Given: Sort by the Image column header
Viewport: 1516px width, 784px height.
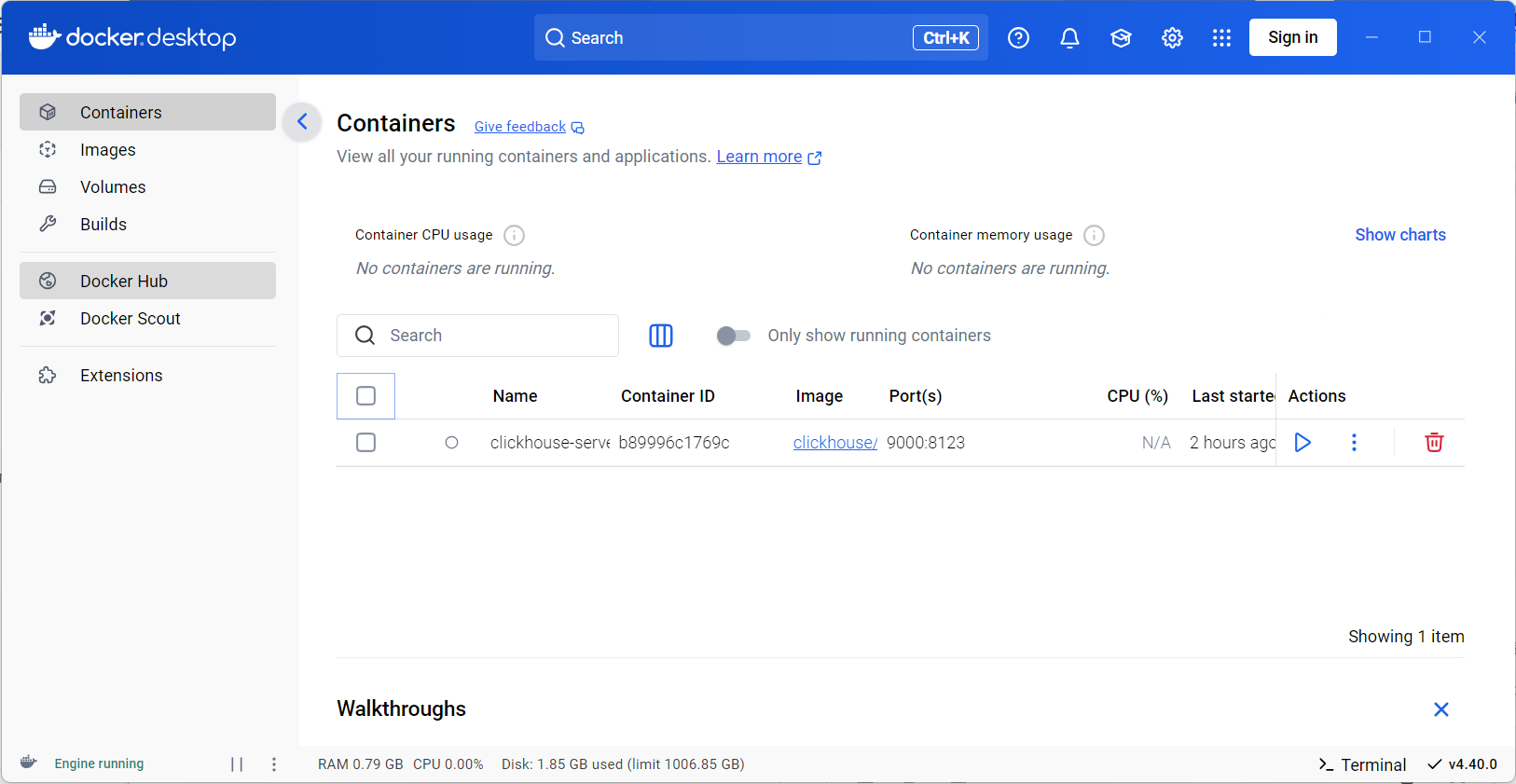Looking at the screenshot, I should (819, 396).
